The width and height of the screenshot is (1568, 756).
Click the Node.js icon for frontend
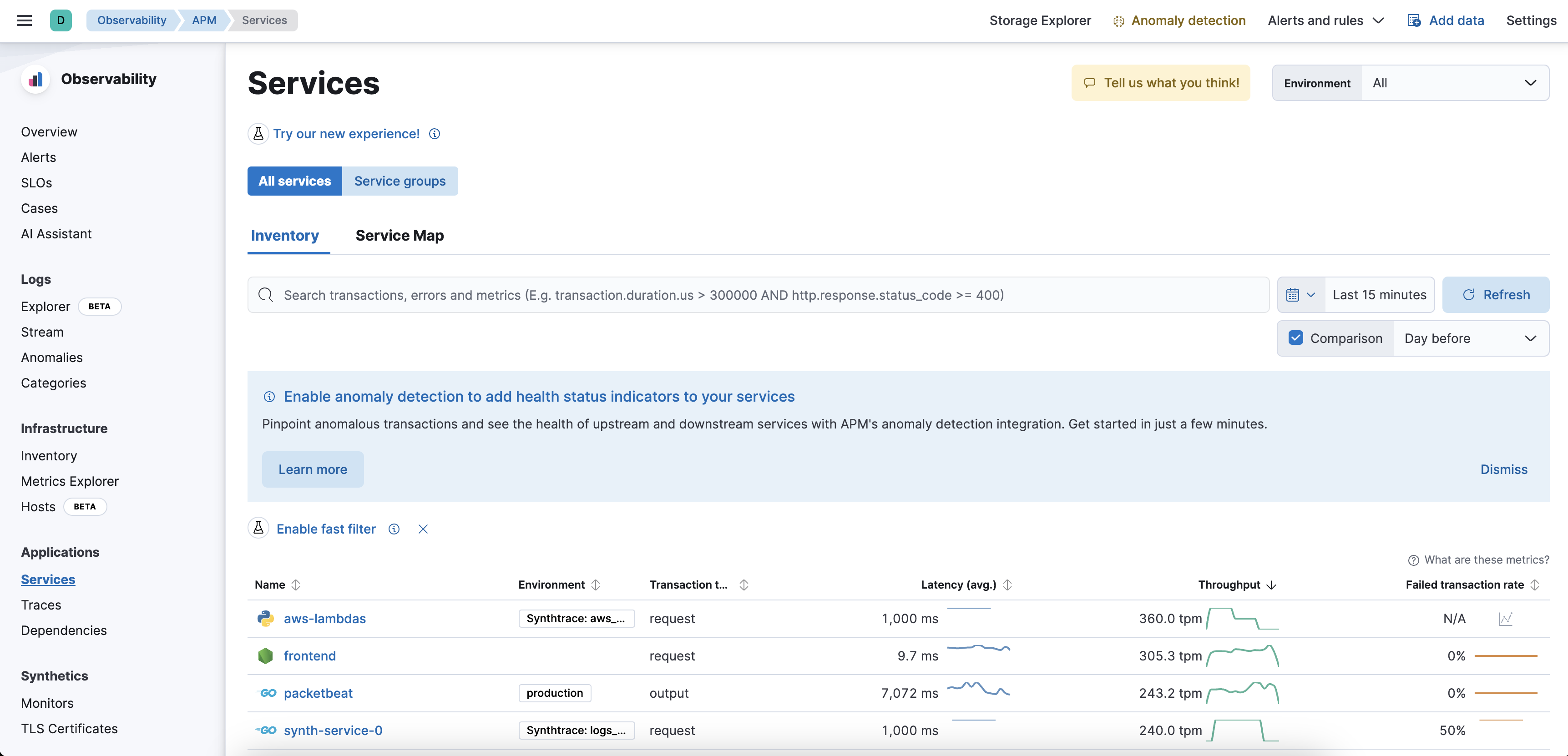pyautogui.click(x=265, y=655)
